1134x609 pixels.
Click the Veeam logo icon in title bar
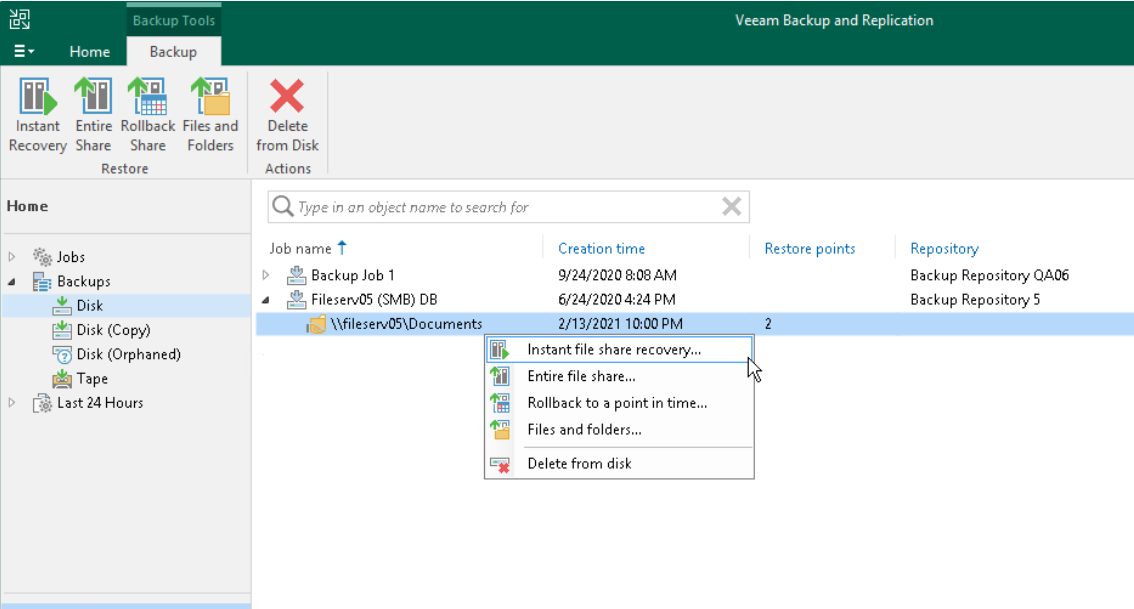20,20
